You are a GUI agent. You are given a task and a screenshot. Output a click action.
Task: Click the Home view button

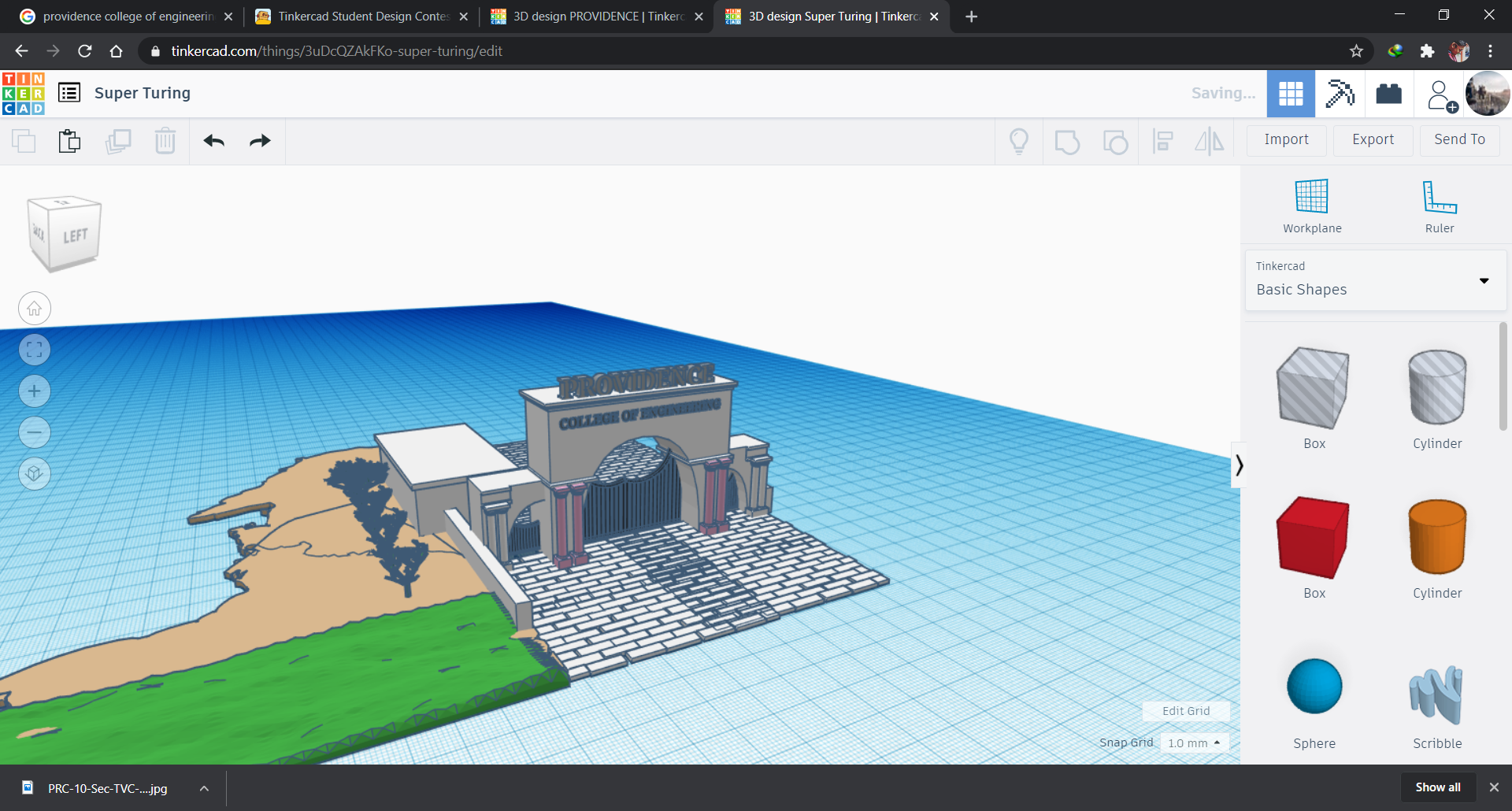tap(35, 309)
